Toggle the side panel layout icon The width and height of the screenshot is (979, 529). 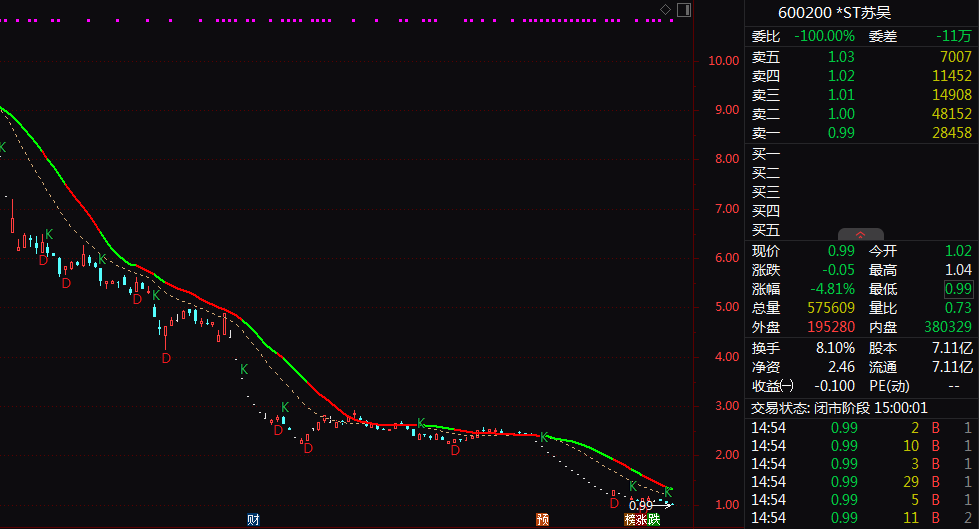click(684, 10)
